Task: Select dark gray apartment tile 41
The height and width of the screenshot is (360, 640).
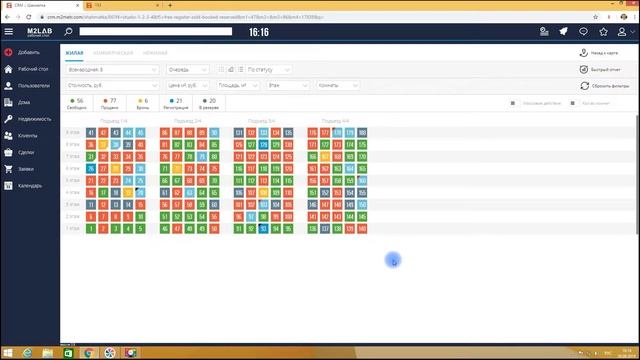Action: (x=91, y=133)
